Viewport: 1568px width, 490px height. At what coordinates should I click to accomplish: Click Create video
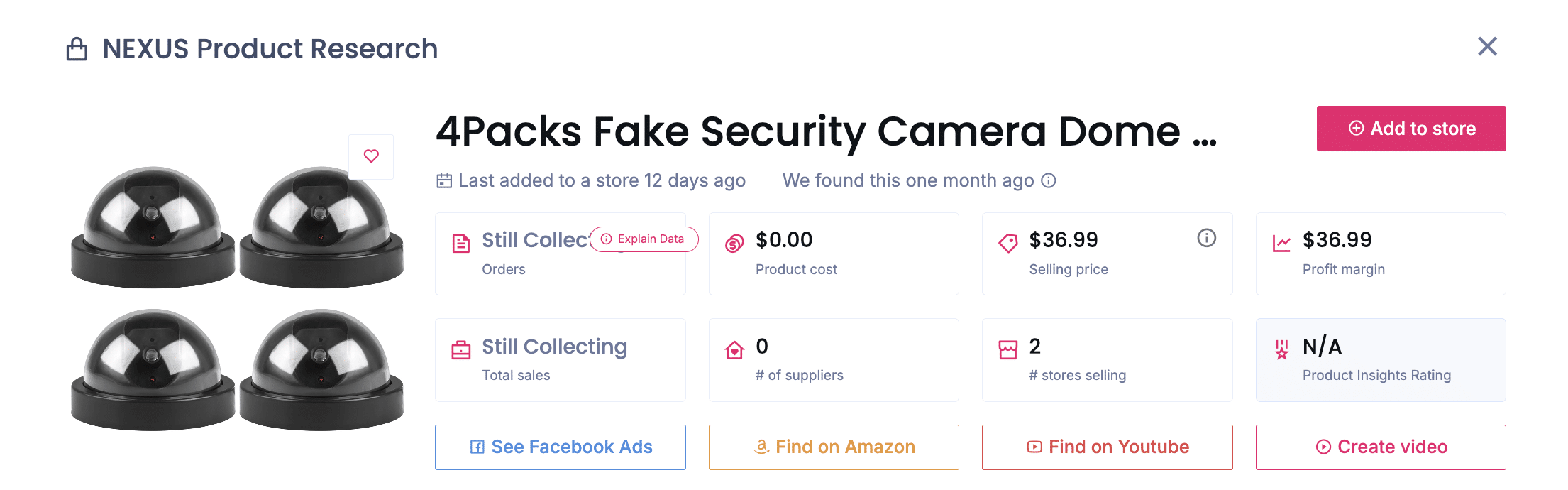[1380, 447]
